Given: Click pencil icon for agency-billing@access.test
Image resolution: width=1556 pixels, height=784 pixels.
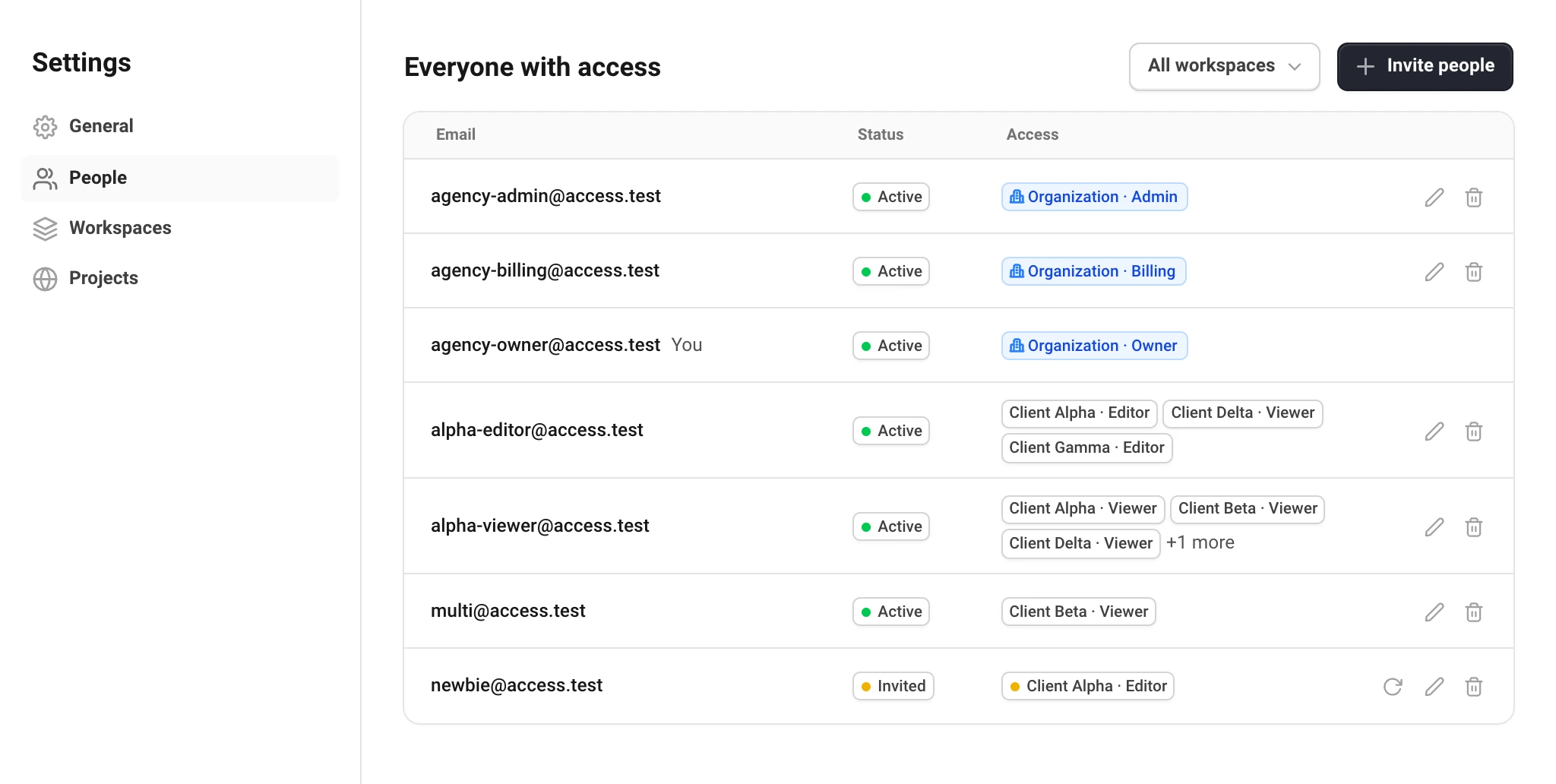Looking at the screenshot, I should click(x=1434, y=272).
